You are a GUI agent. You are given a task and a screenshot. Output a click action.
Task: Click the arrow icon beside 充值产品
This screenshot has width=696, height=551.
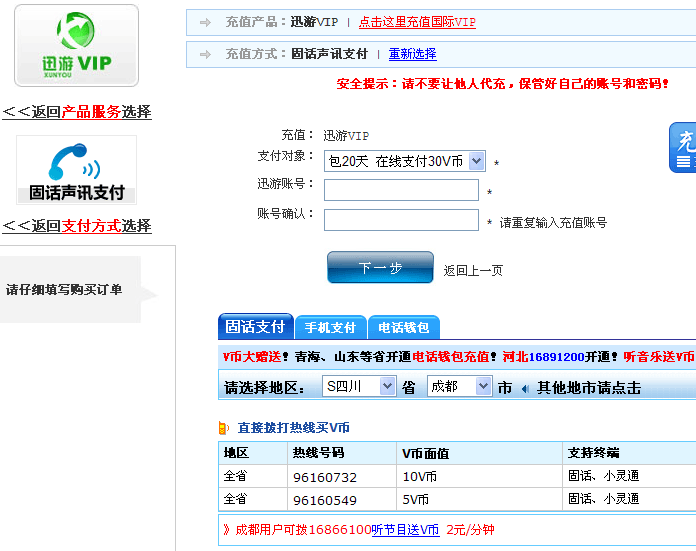[x=205, y=22]
